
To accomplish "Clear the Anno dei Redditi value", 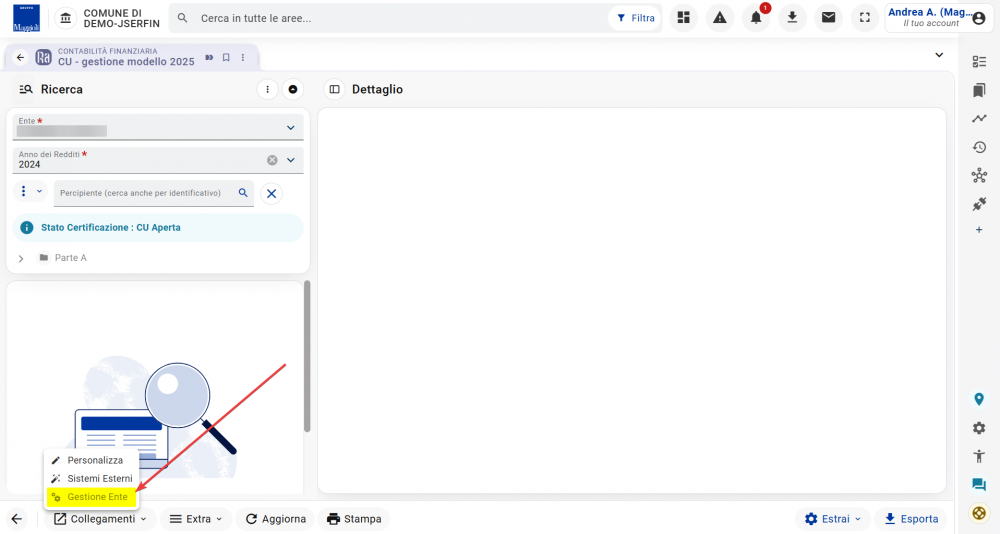I will [272, 160].
